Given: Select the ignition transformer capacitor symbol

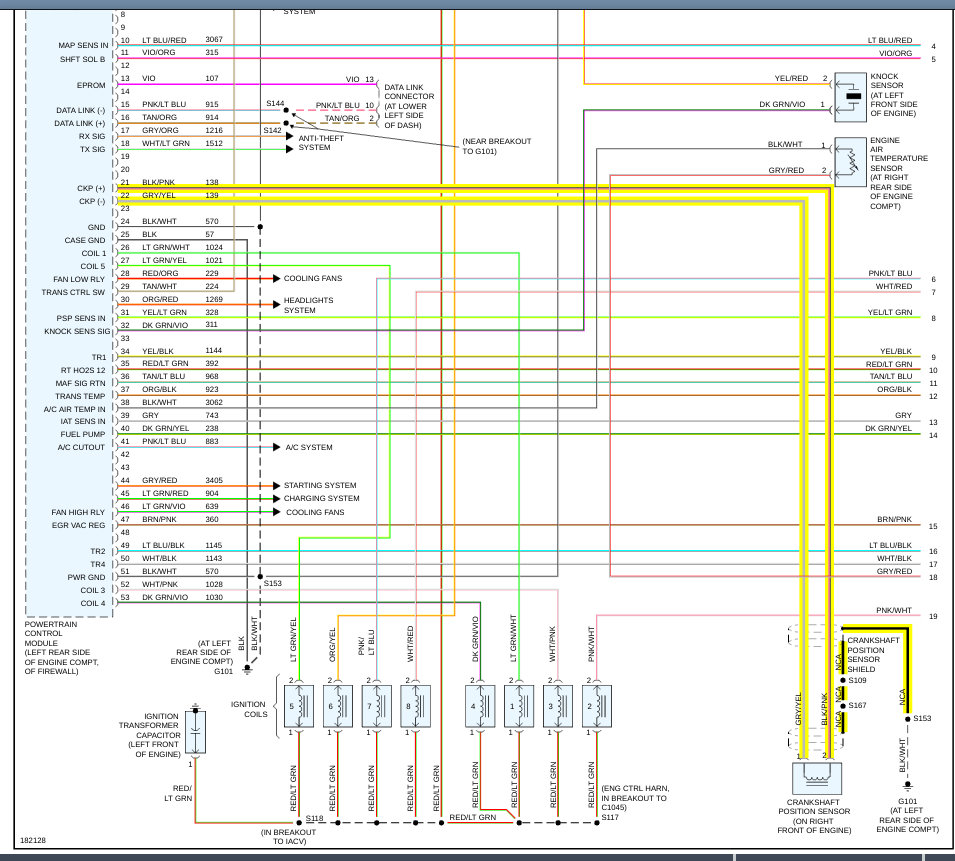Looking at the screenshot, I should [195, 731].
